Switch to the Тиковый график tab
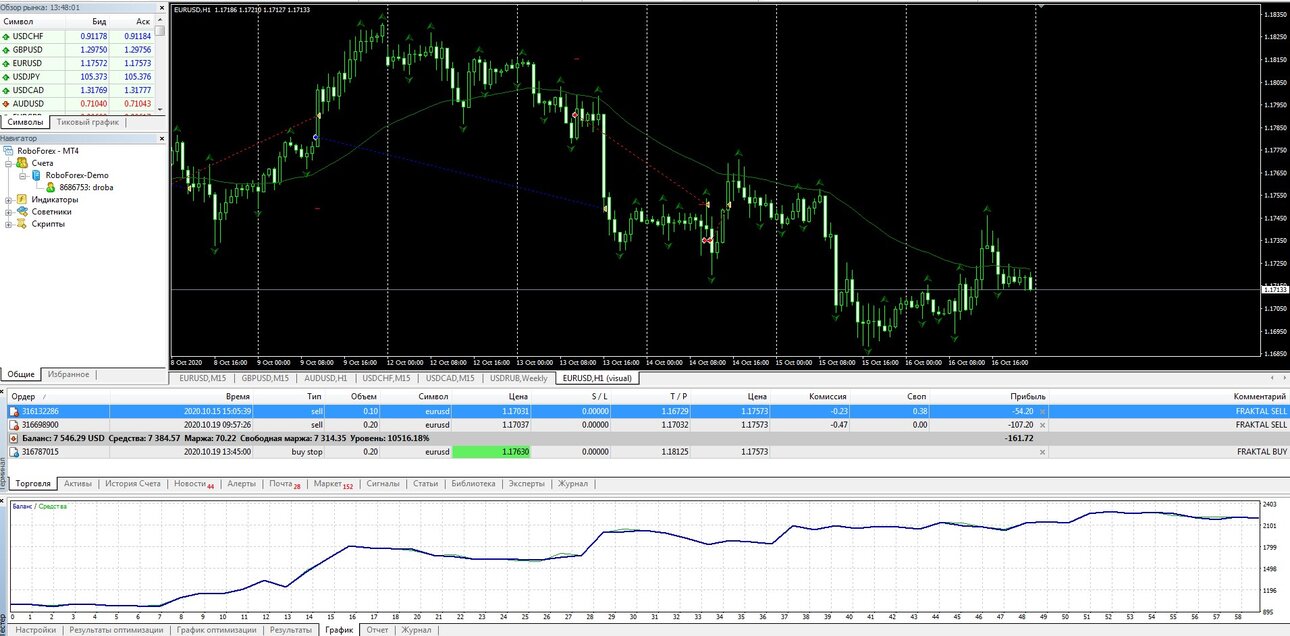 pyautogui.click(x=87, y=122)
